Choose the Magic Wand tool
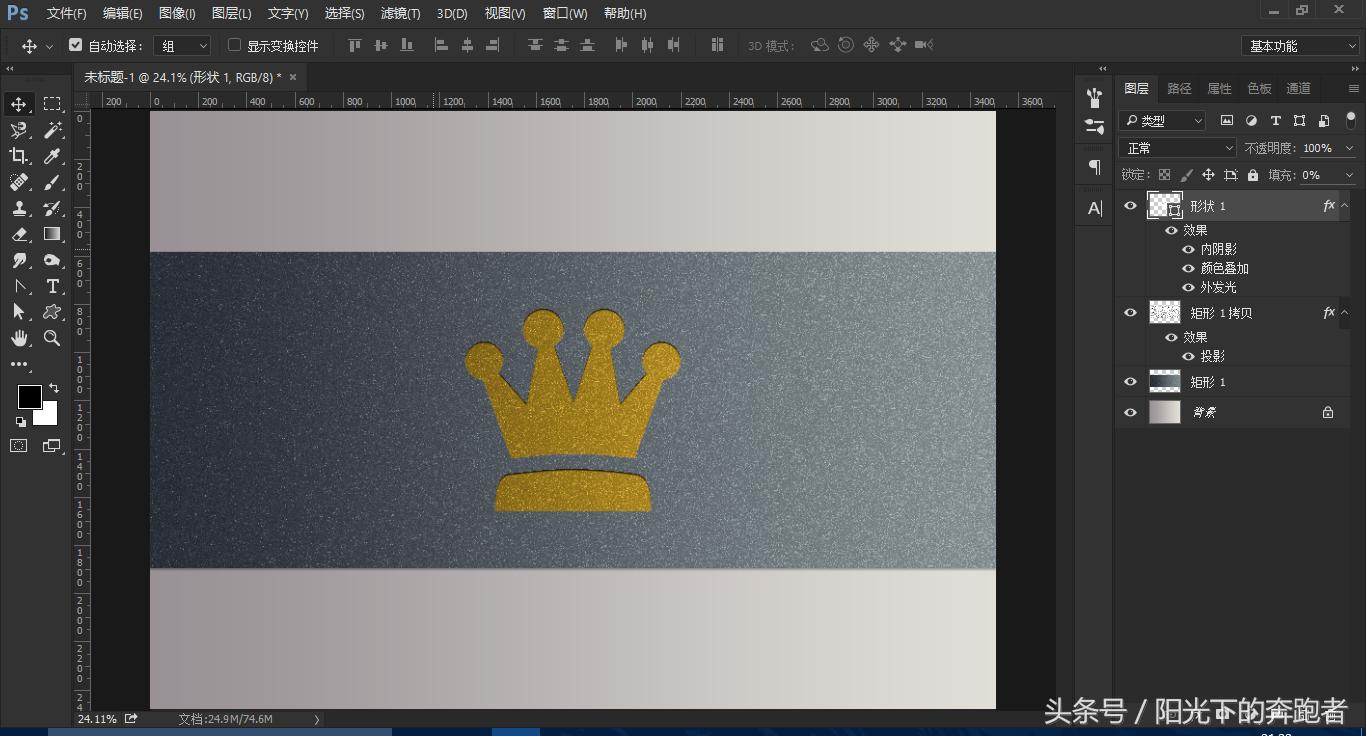1366x736 pixels. coord(52,130)
